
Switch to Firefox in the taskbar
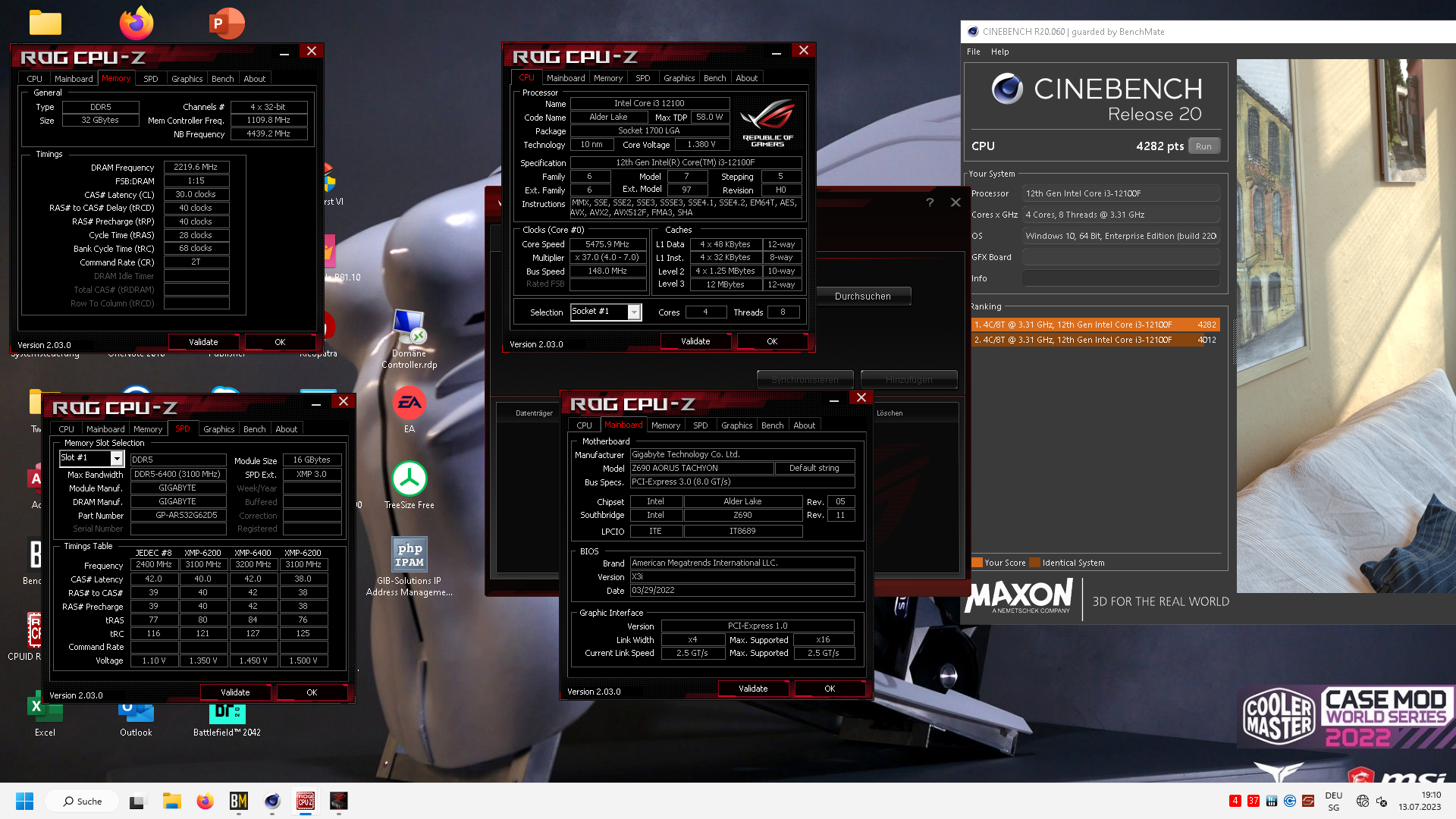205,801
